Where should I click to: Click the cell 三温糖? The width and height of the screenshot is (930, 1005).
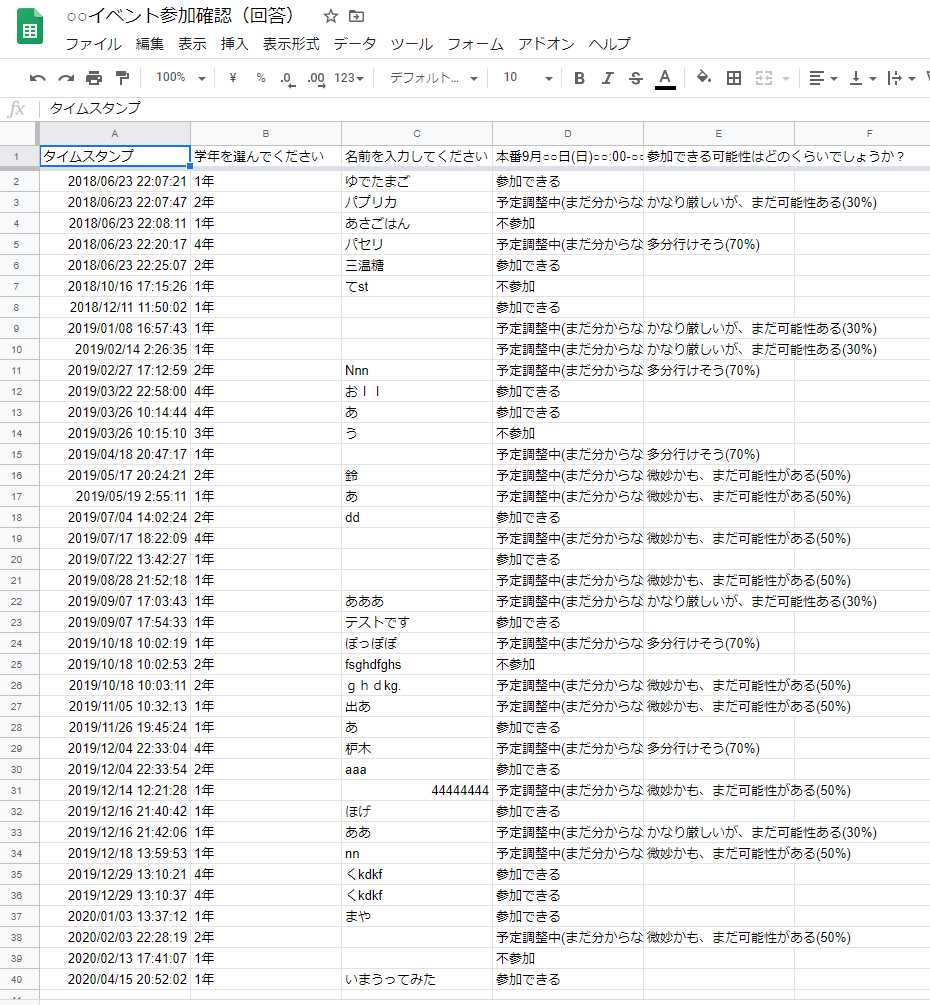click(417, 265)
